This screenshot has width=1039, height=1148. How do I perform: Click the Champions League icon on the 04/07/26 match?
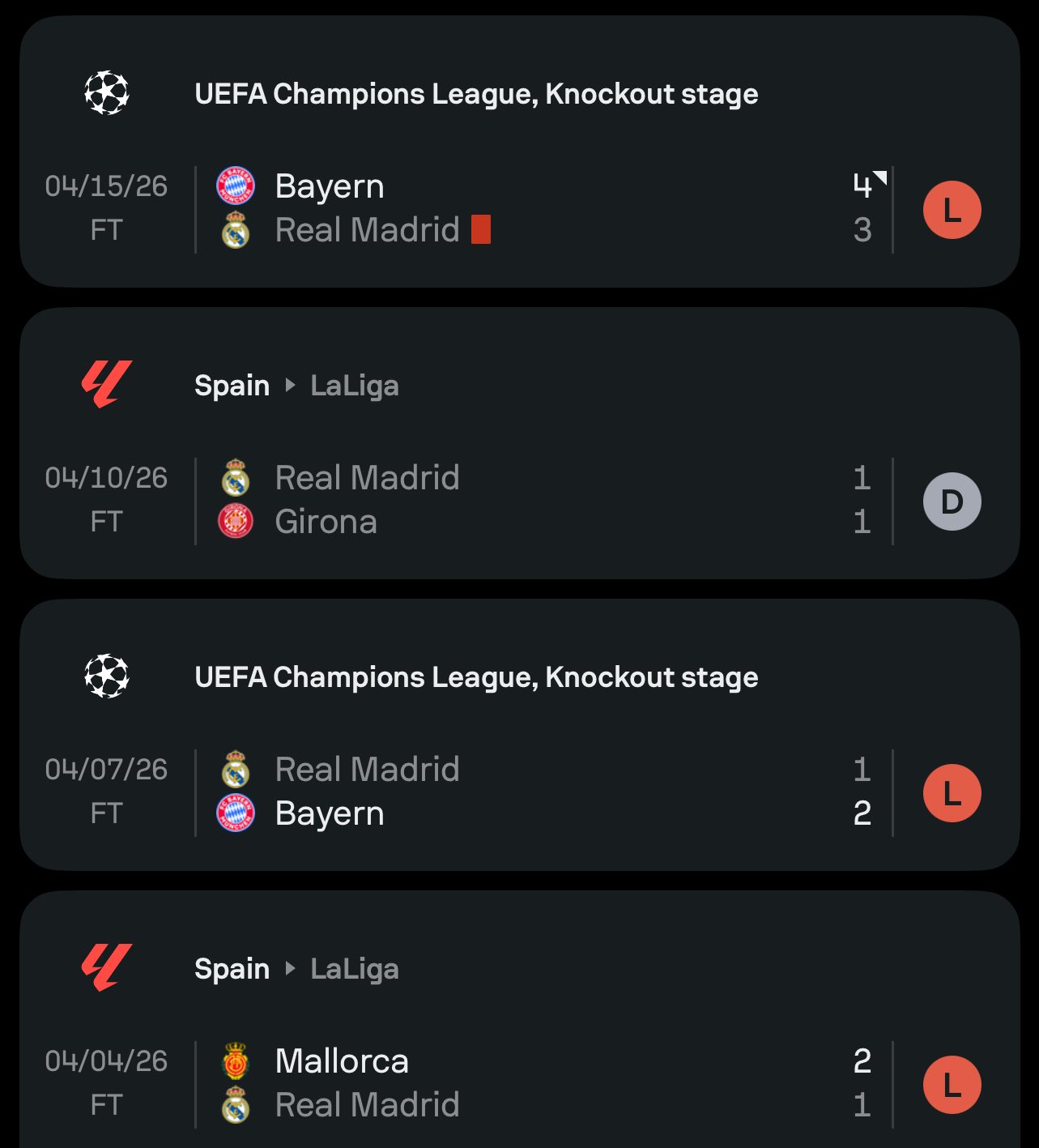pos(107,676)
